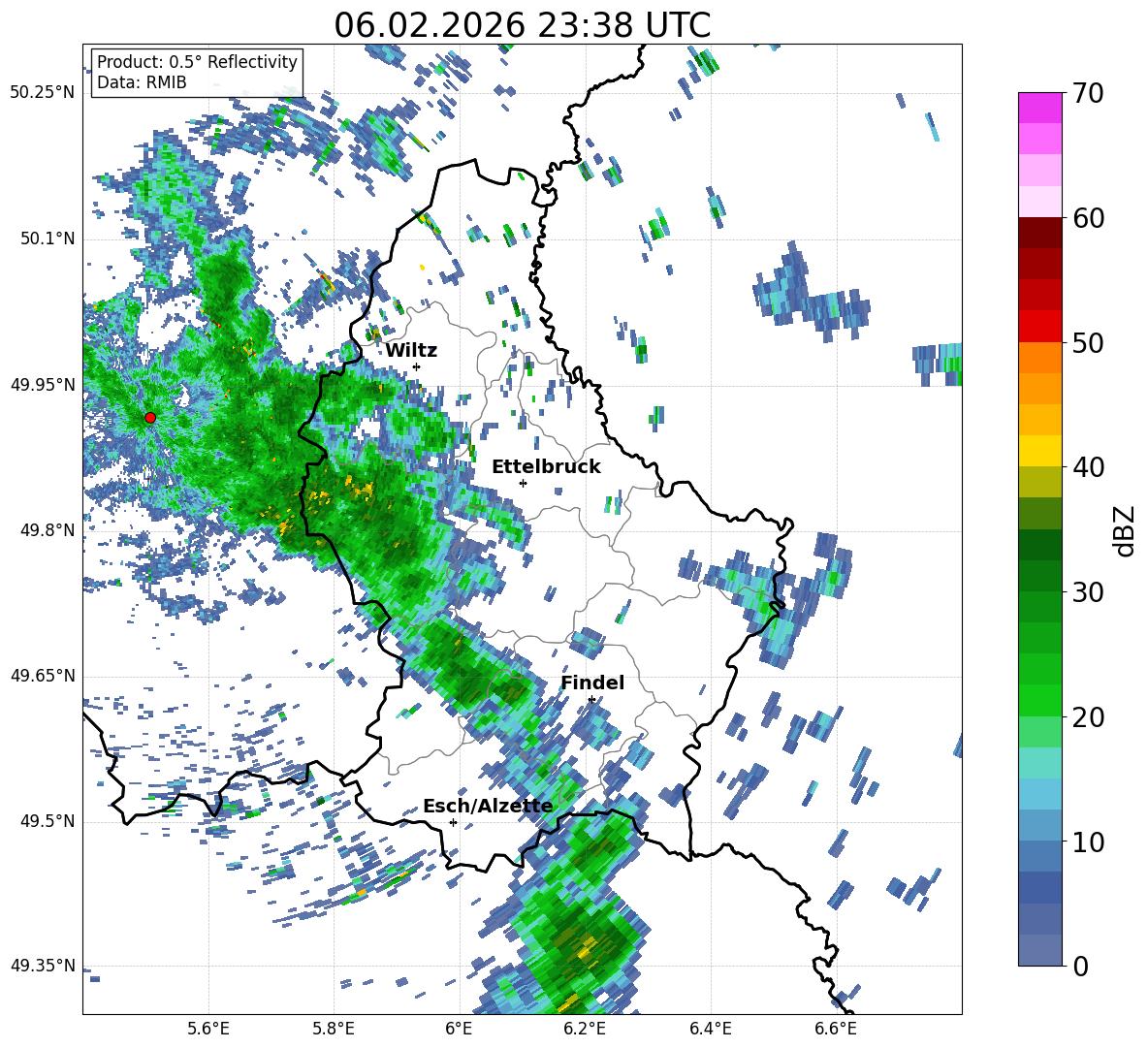This screenshot has width=1148, height=1048.
Task: Click the 49.5°N latitude tick label
Action: 47,821
